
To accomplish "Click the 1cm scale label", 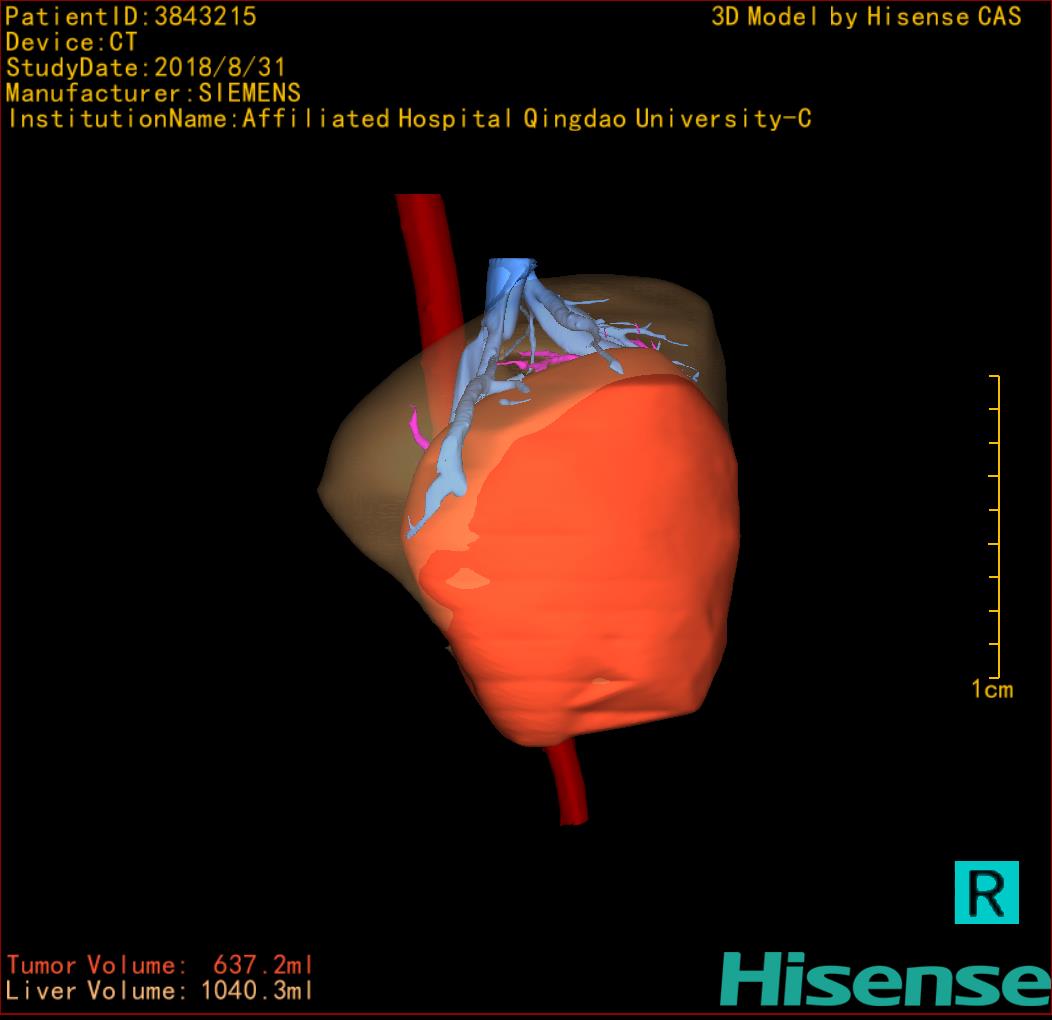I will click(991, 689).
